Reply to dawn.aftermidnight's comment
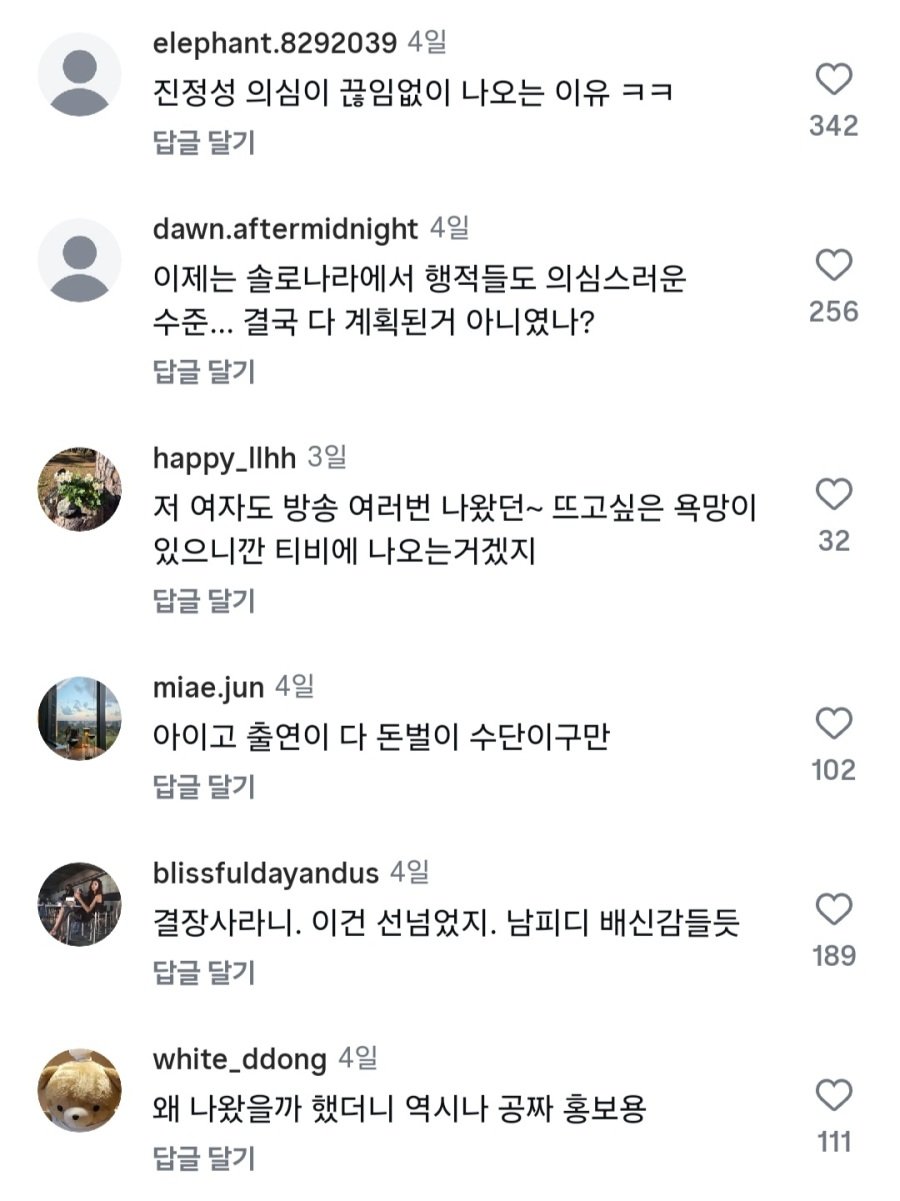The image size is (900, 1201). tap(204, 372)
